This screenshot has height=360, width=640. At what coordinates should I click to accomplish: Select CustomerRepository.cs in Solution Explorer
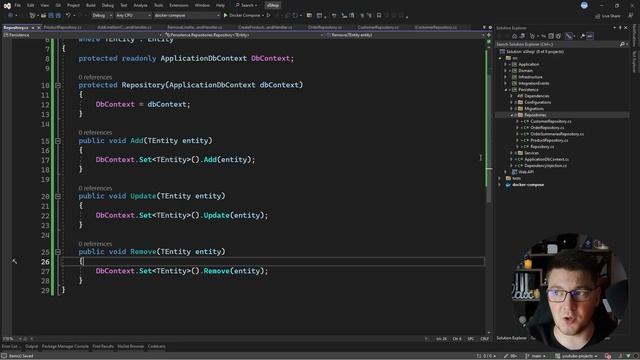tap(551, 122)
